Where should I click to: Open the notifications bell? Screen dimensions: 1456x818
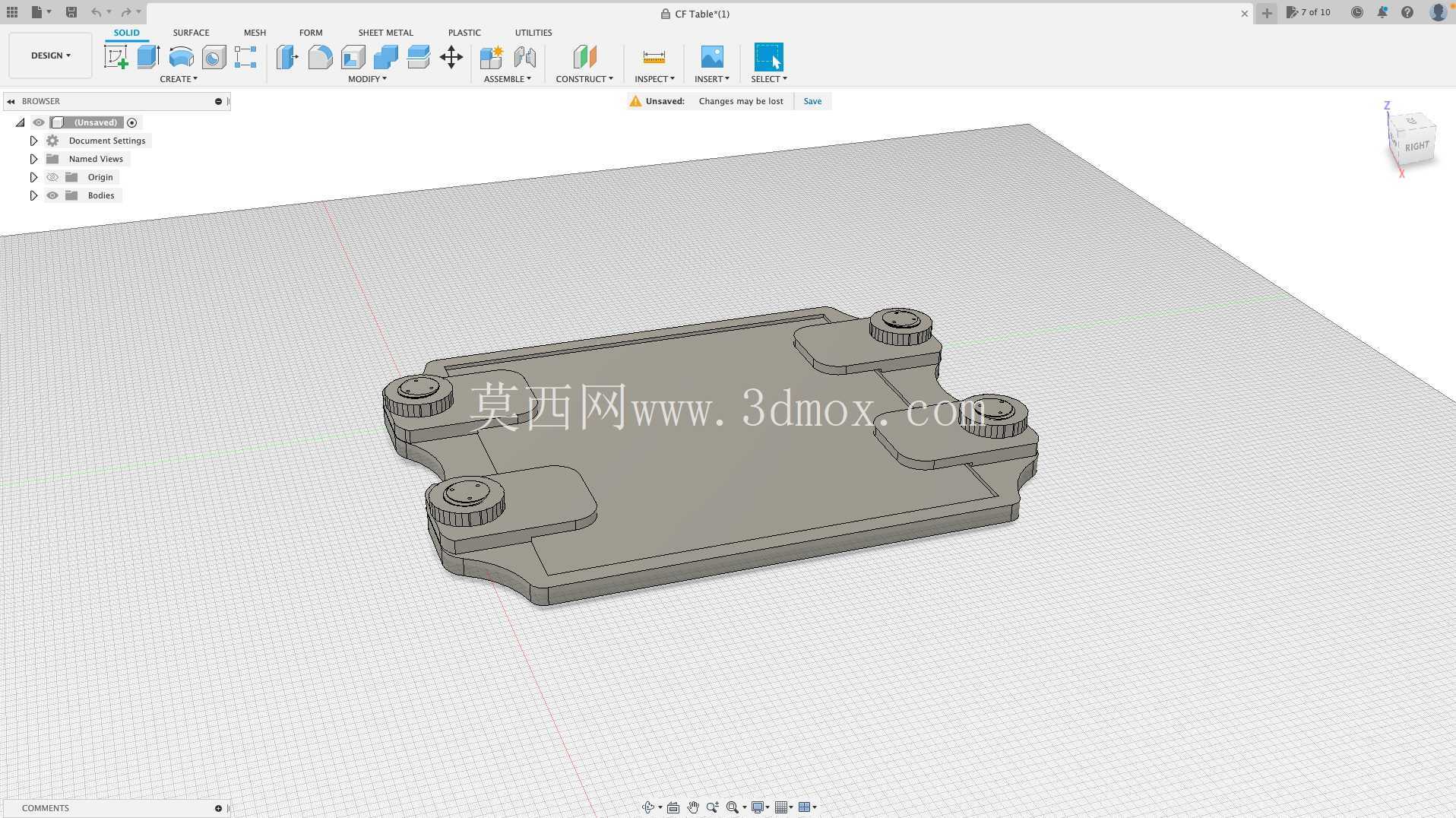pyautogui.click(x=1382, y=12)
